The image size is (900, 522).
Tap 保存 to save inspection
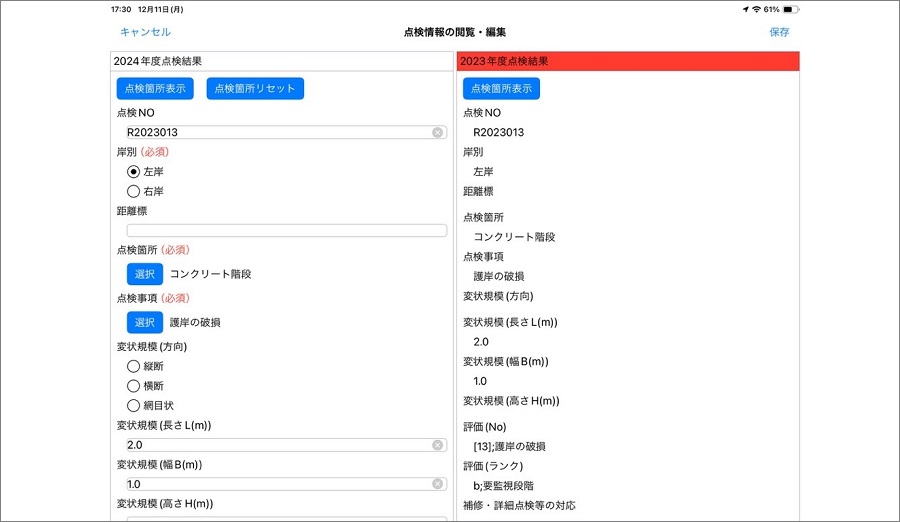tap(779, 32)
